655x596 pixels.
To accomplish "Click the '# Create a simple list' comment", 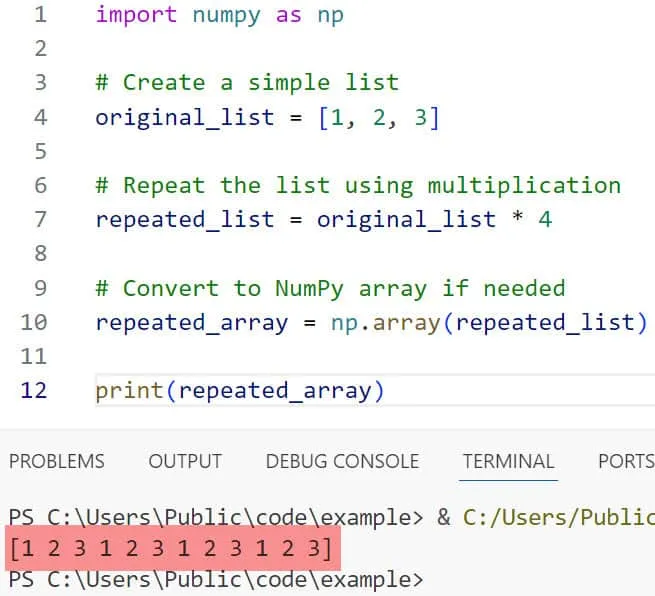I will click(x=247, y=83).
